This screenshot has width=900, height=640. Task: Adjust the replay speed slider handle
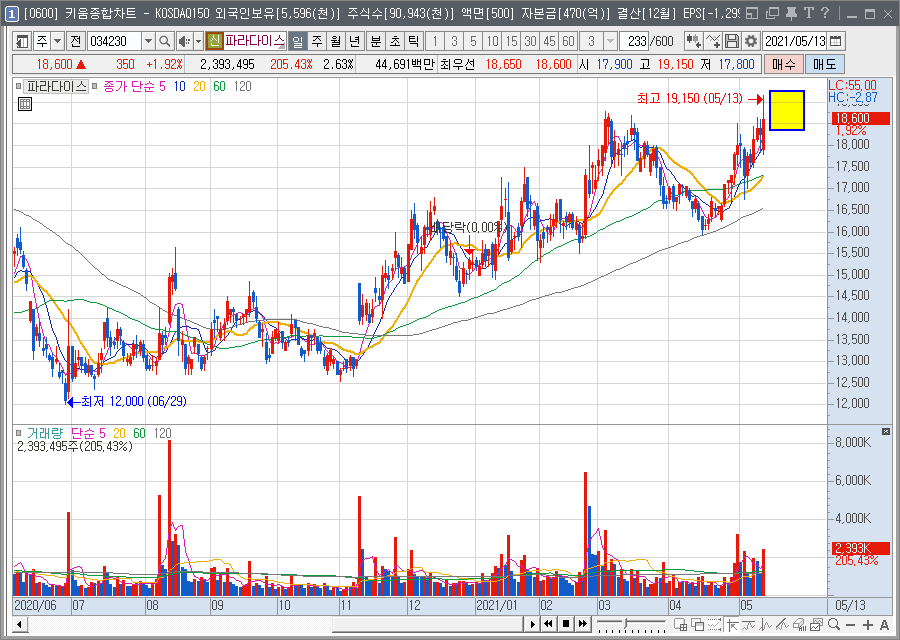[624, 623]
